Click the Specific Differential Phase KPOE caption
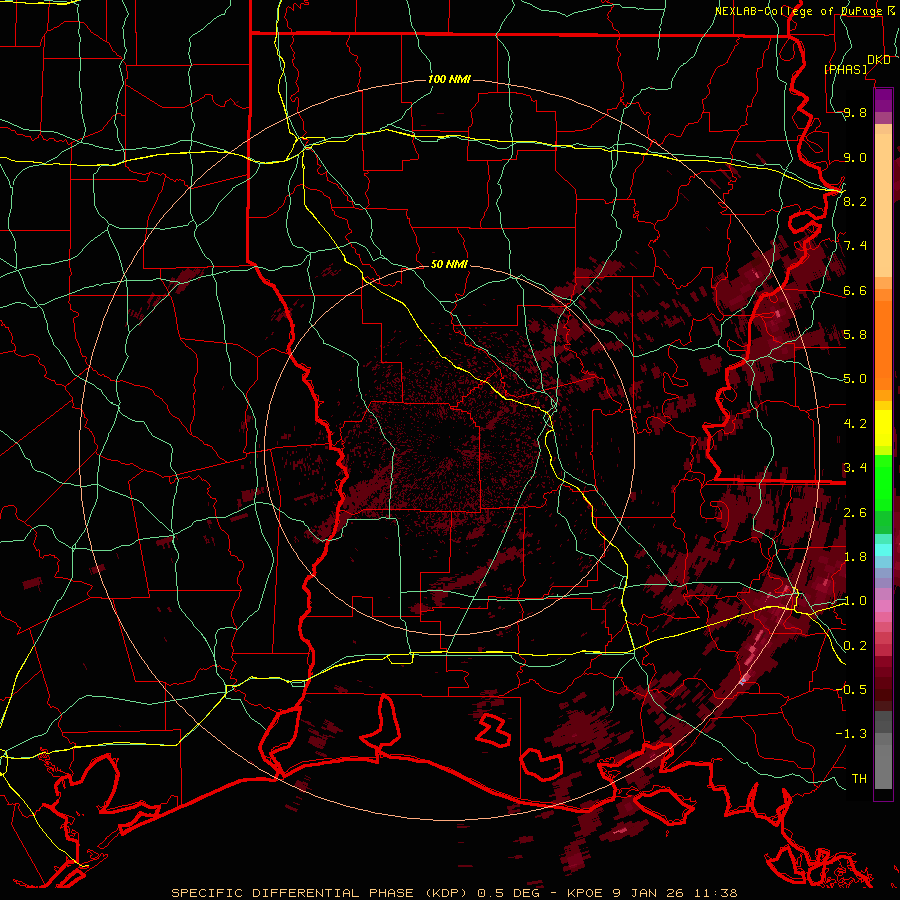Viewport: 900px width, 900px height. click(454, 893)
